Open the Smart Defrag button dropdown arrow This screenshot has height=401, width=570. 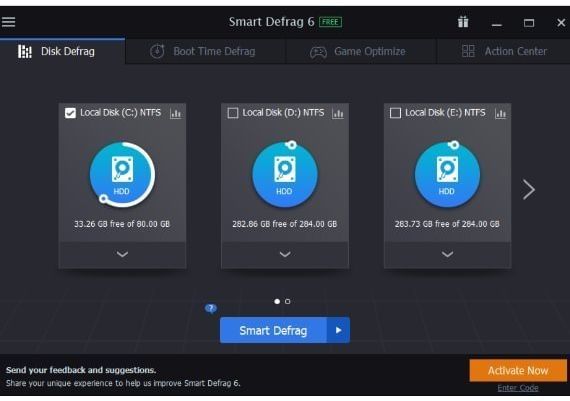338,330
